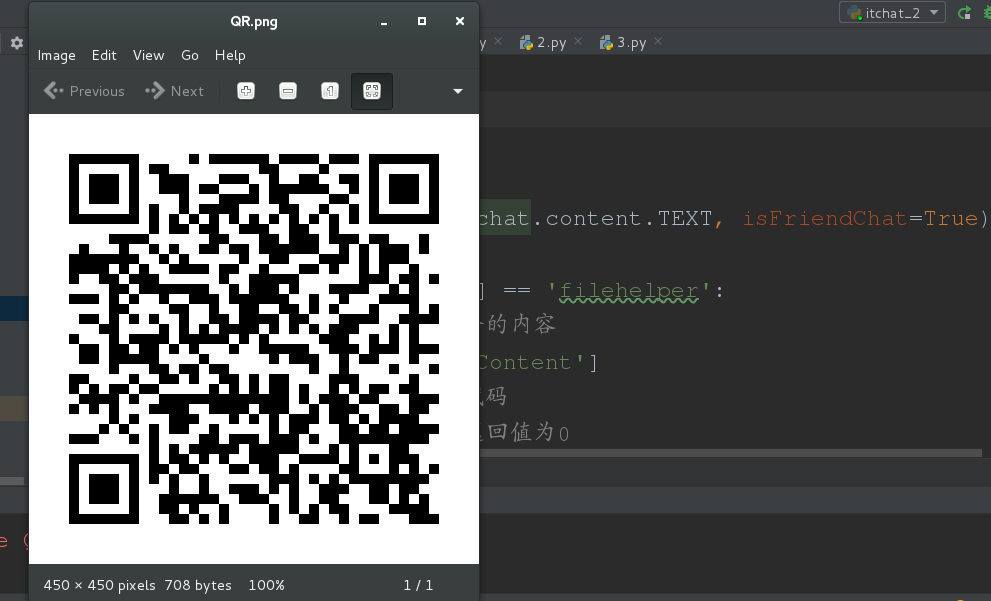Open the View menu
Screen dimensions: 991x601
pyautogui.click(x=148, y=55)
